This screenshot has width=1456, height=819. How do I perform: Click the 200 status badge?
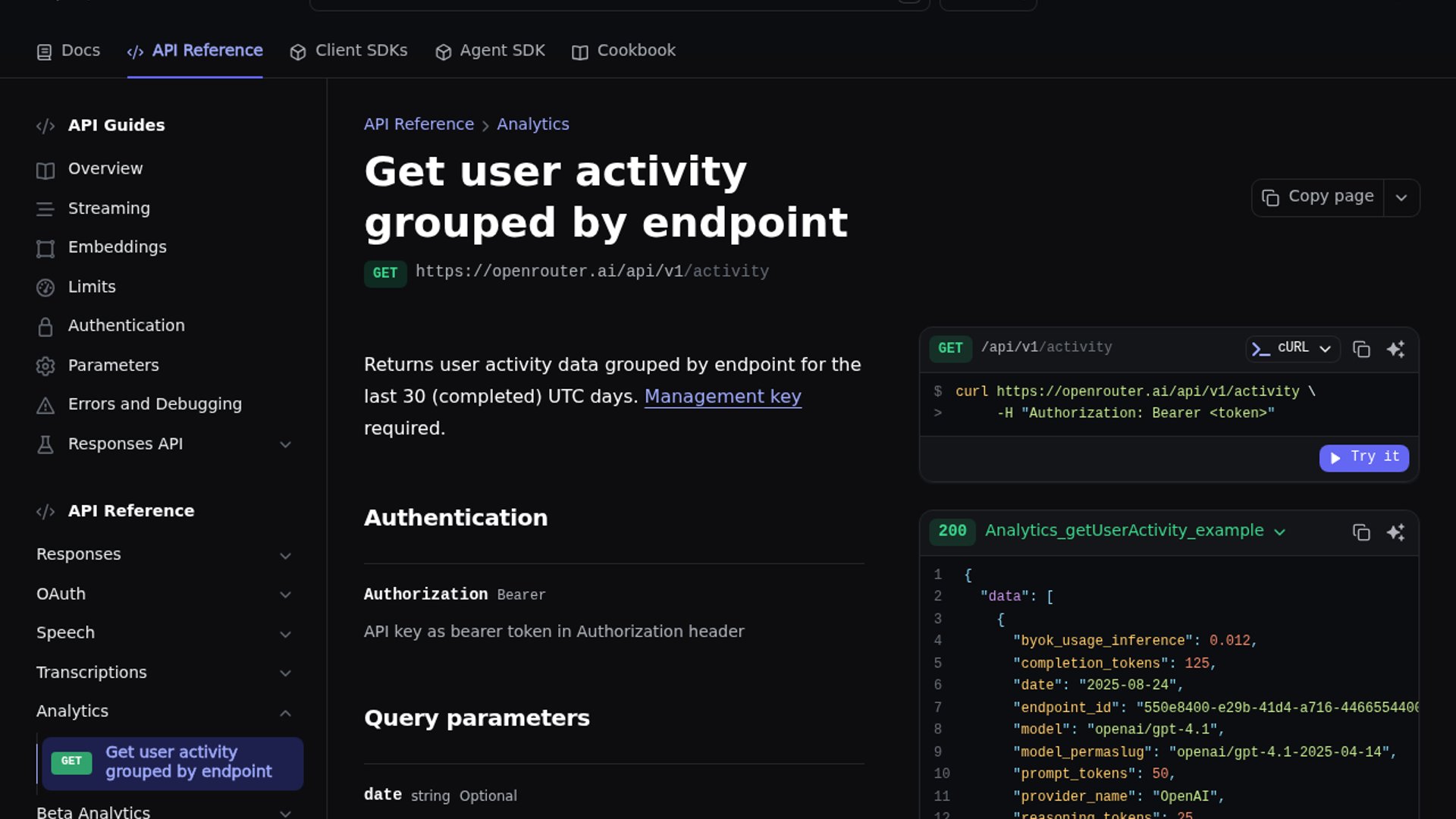tap(952, 532)
